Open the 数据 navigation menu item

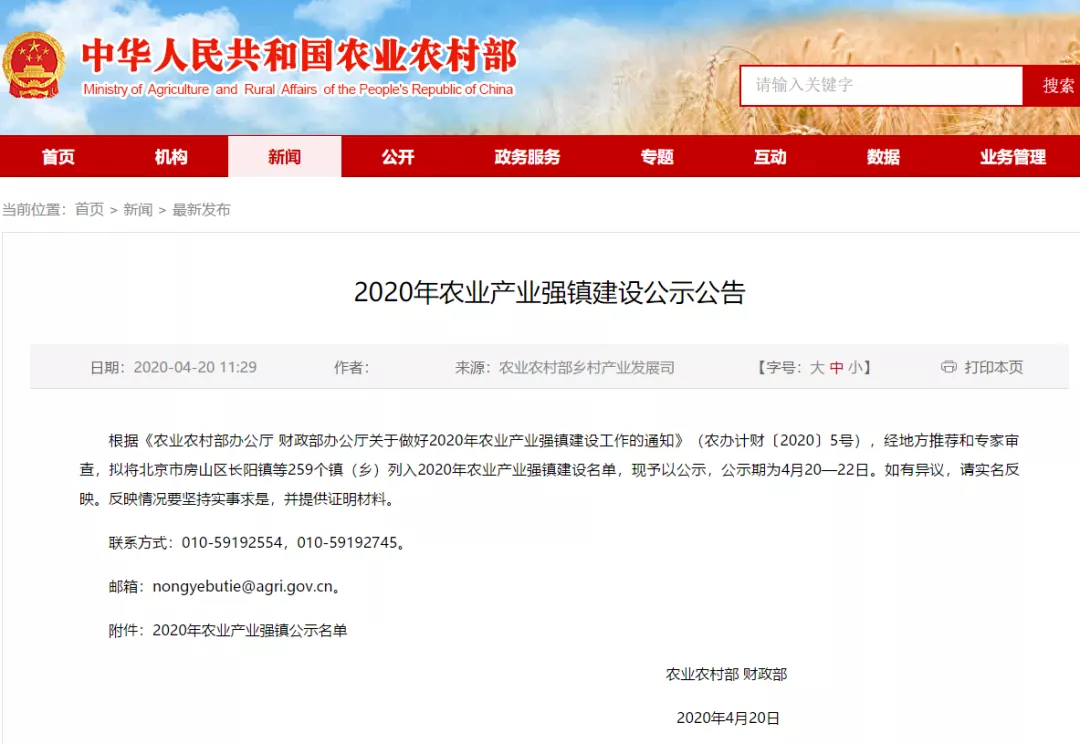[883, 156]
